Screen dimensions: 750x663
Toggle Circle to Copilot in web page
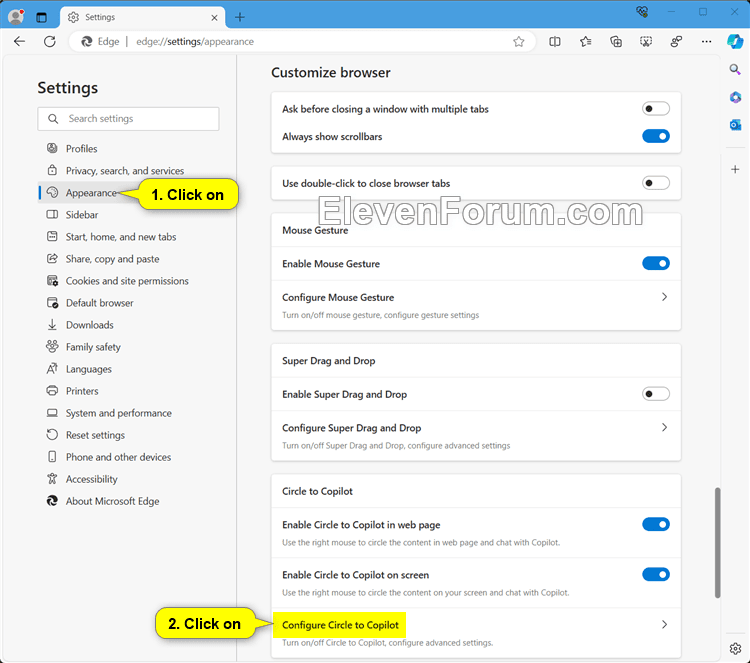[655, 524]
